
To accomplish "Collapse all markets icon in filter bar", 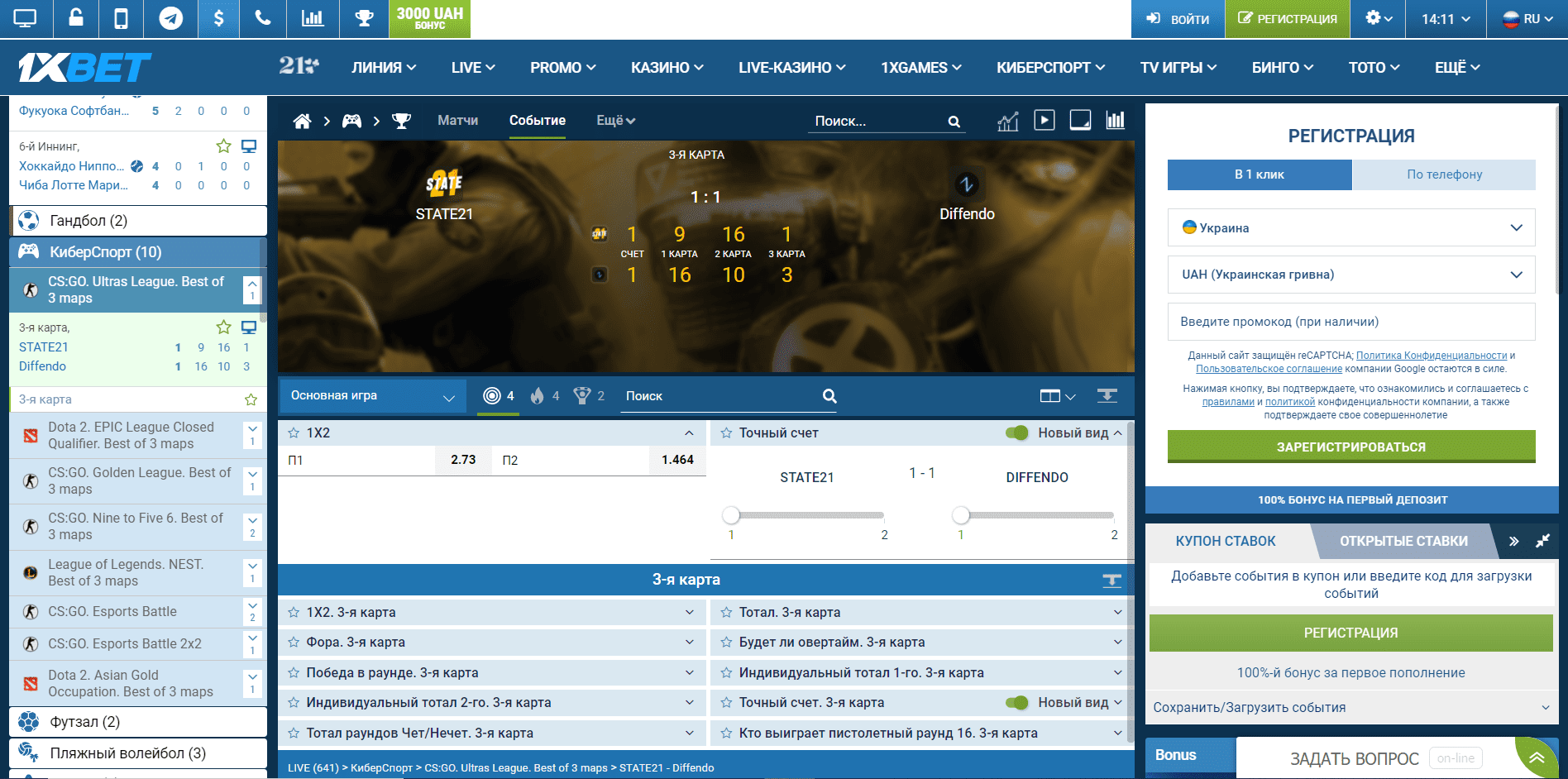I will click(1107, 396).
